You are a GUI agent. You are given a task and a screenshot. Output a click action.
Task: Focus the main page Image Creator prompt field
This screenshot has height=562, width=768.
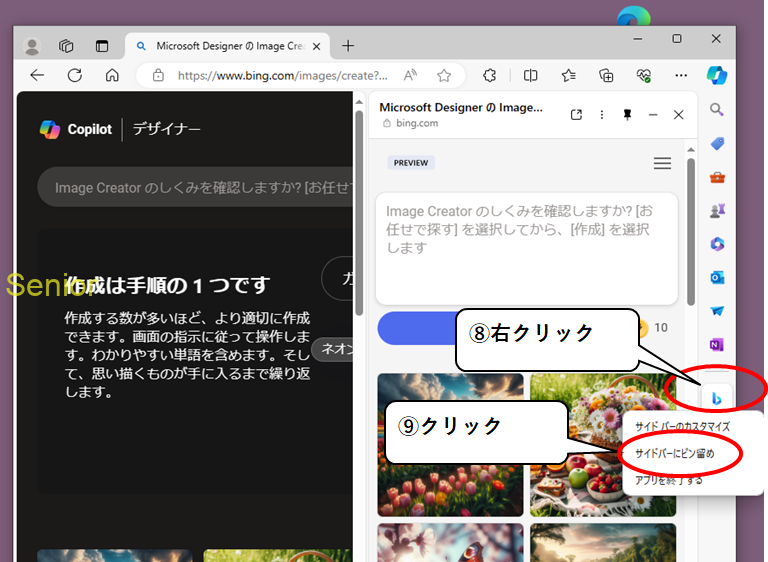pyautogui.click(x=195, y=187)
